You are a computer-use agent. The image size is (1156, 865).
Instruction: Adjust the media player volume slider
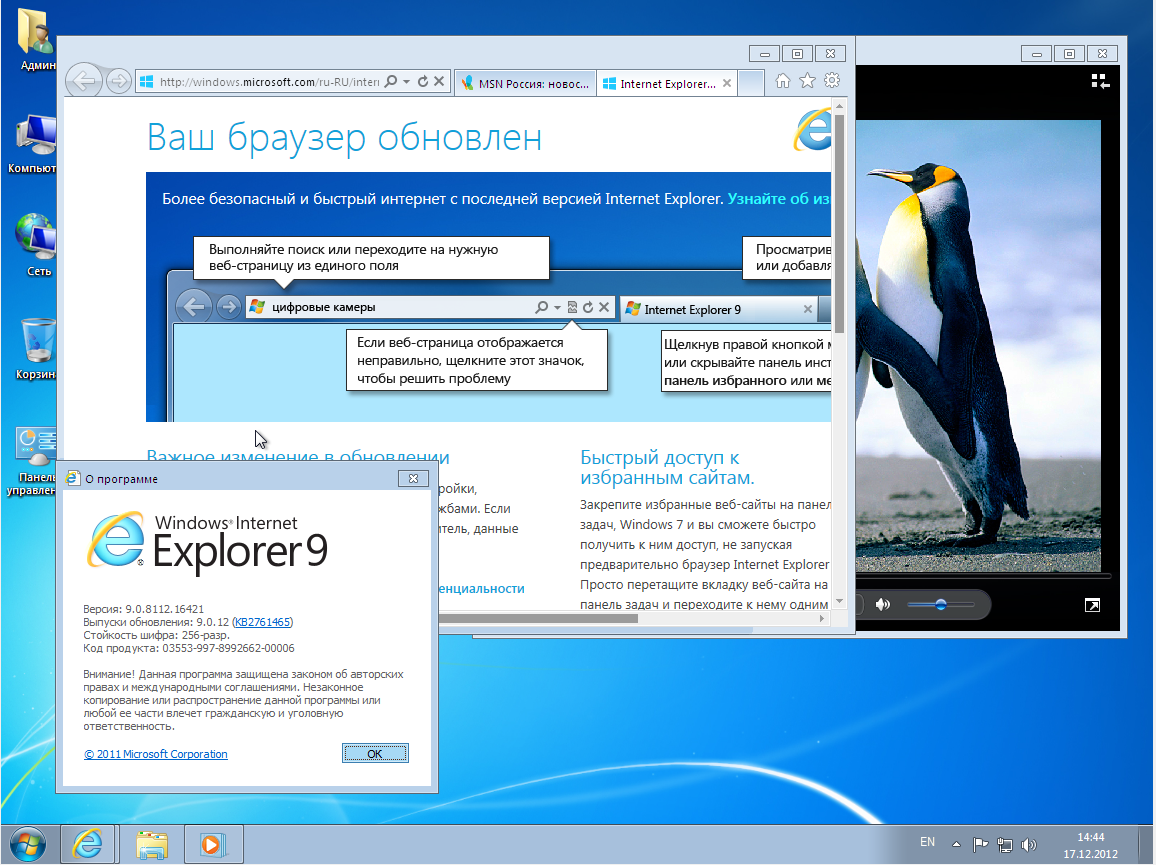coord(941,605)
